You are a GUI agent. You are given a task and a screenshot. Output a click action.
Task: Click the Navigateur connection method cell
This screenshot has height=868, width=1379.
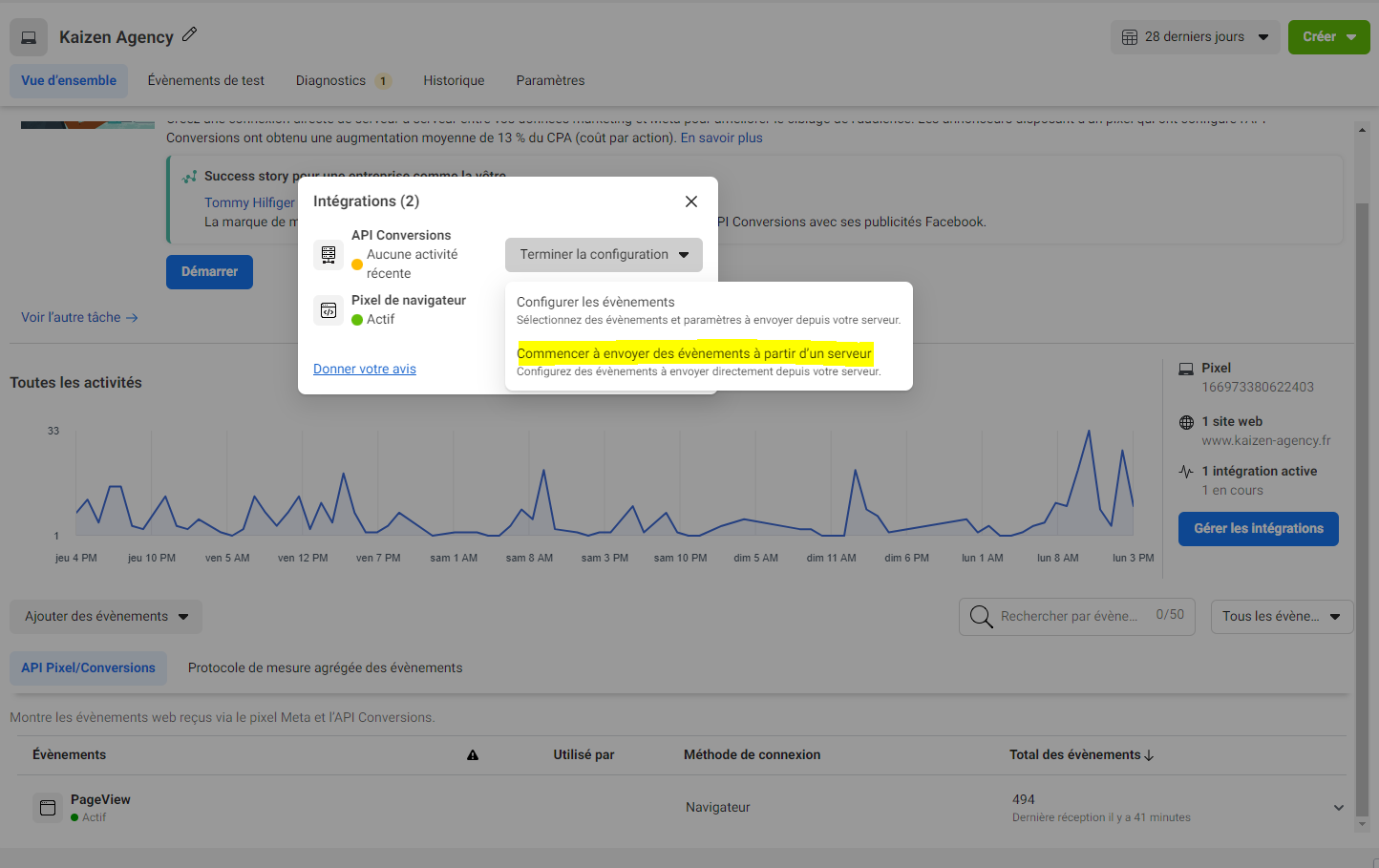click(x=717, y=808)
